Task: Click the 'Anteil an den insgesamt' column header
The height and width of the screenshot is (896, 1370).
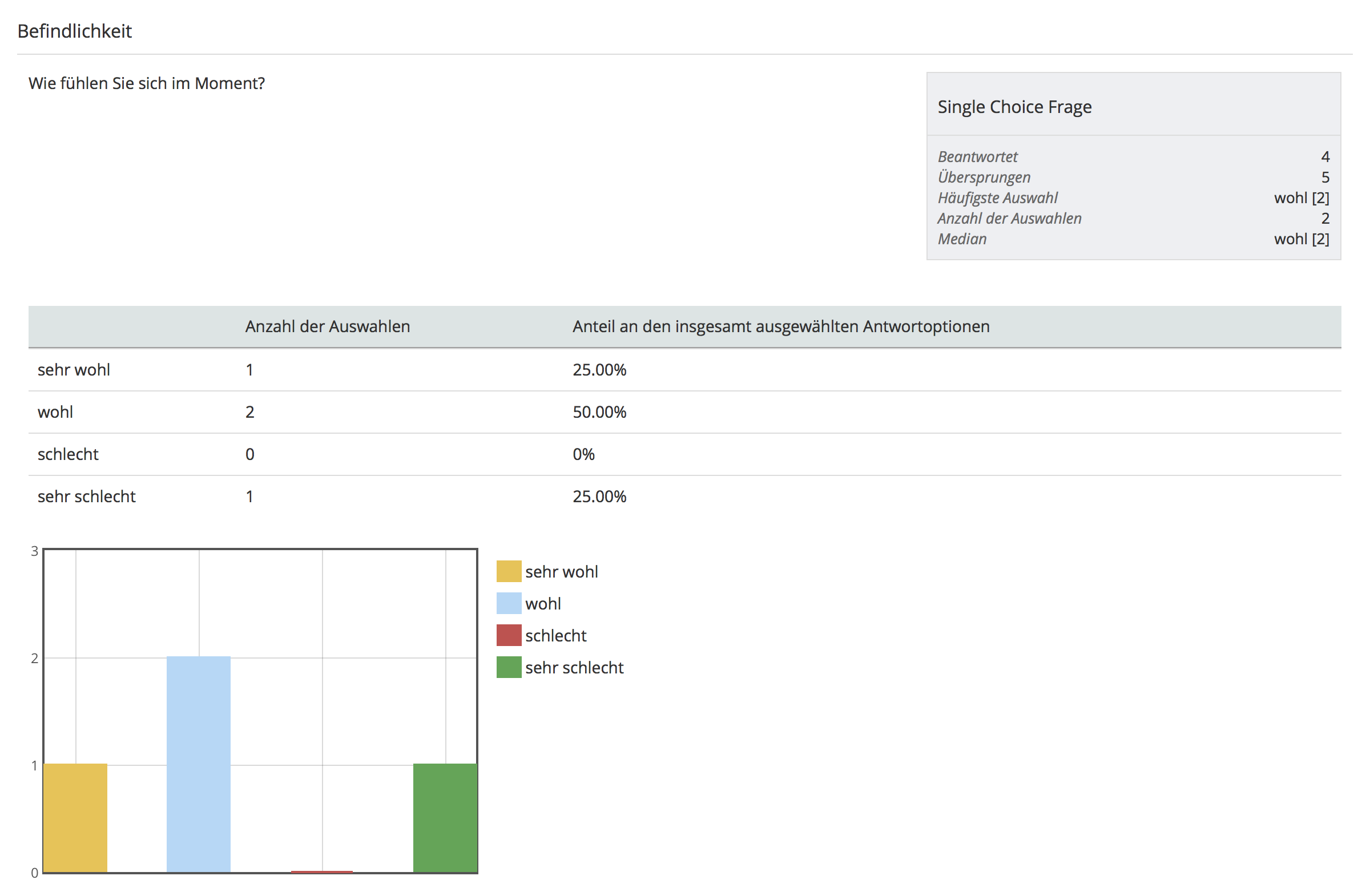Action: click(x=781, y=326)
